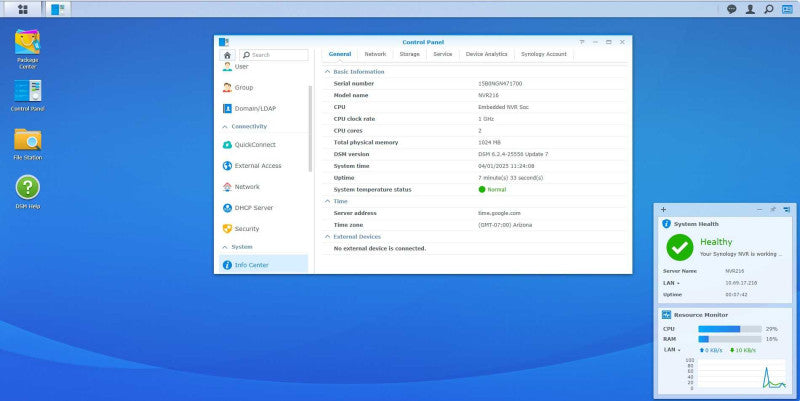Click the Control Panel help question mark
800x401 pixels.
[x=582, y=42]
